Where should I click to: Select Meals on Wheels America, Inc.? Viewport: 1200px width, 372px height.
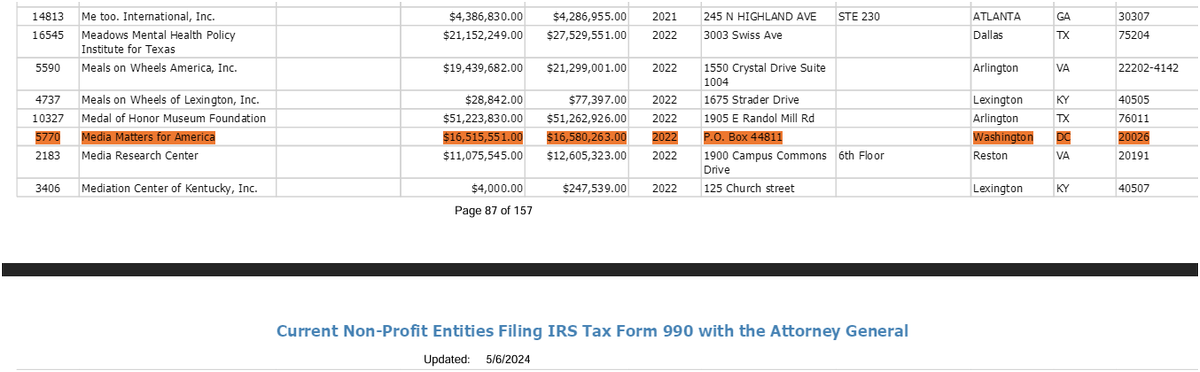[159, 68]
